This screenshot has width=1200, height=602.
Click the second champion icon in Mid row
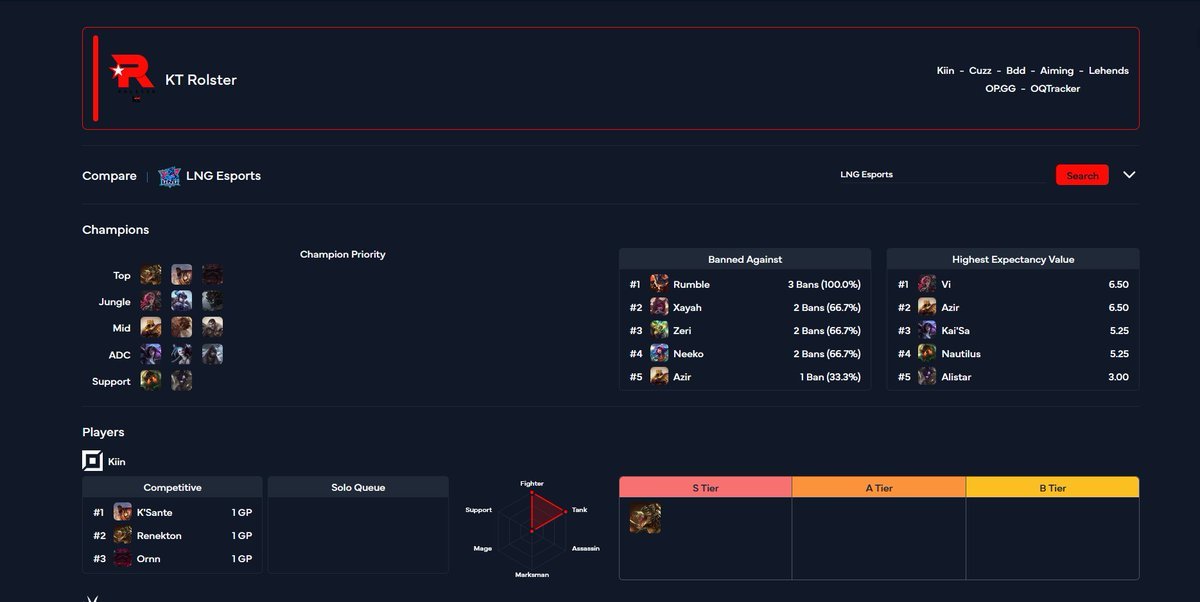point(181,327)
